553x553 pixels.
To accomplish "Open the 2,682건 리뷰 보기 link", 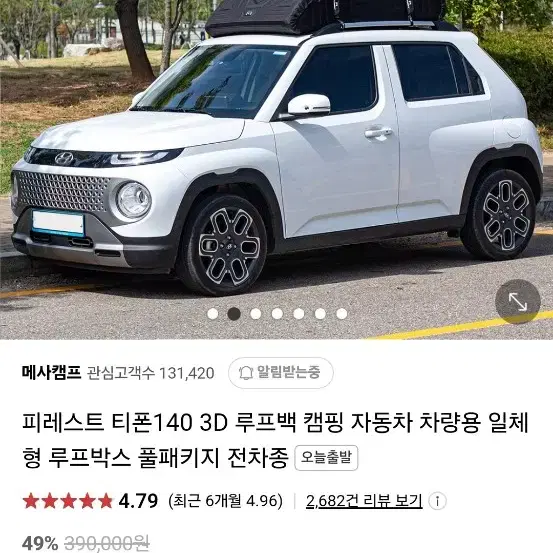I will pyautogui.click(x=364, y=501).
